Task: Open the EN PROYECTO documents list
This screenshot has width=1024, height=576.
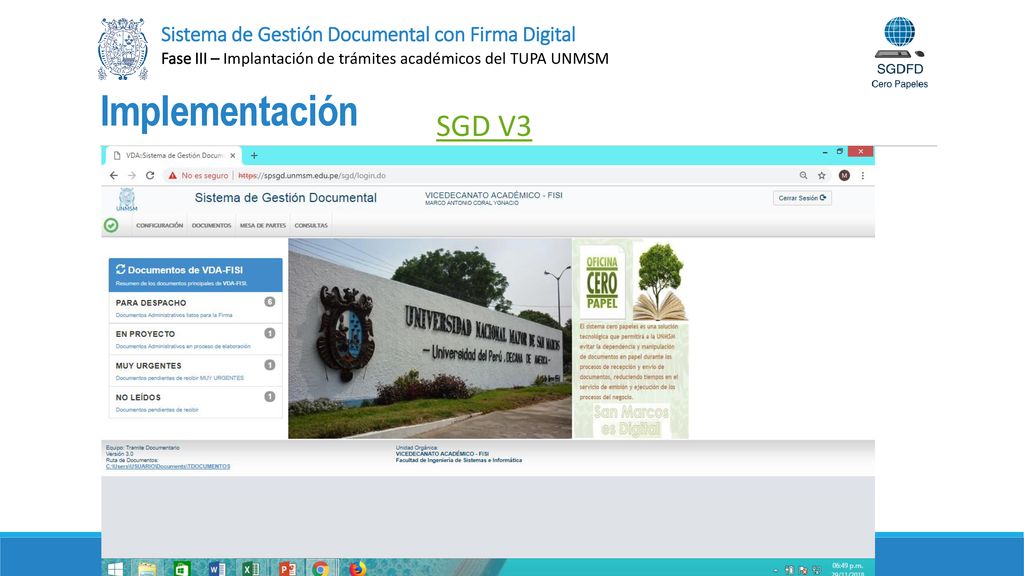Action: [x=195, y=340]
